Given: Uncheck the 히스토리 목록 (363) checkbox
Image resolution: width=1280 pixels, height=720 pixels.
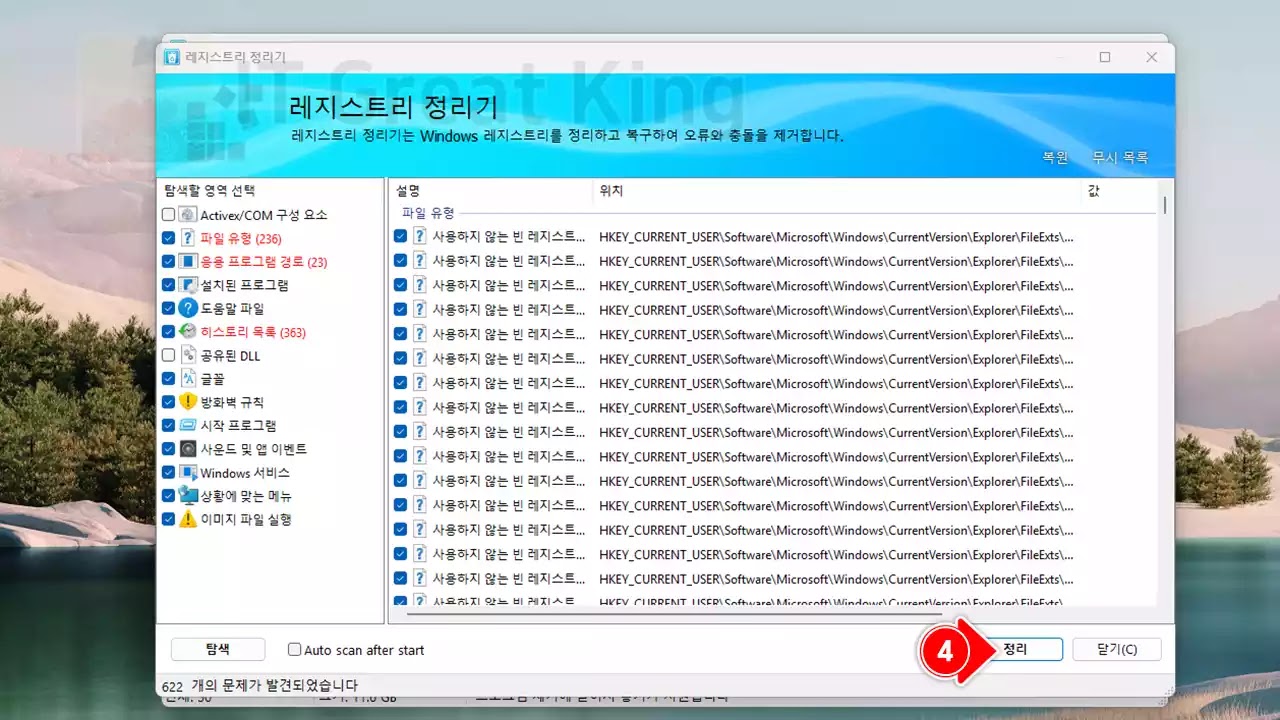Looking at the screenshot, I should pyautogui.click(x=168, y=332).
